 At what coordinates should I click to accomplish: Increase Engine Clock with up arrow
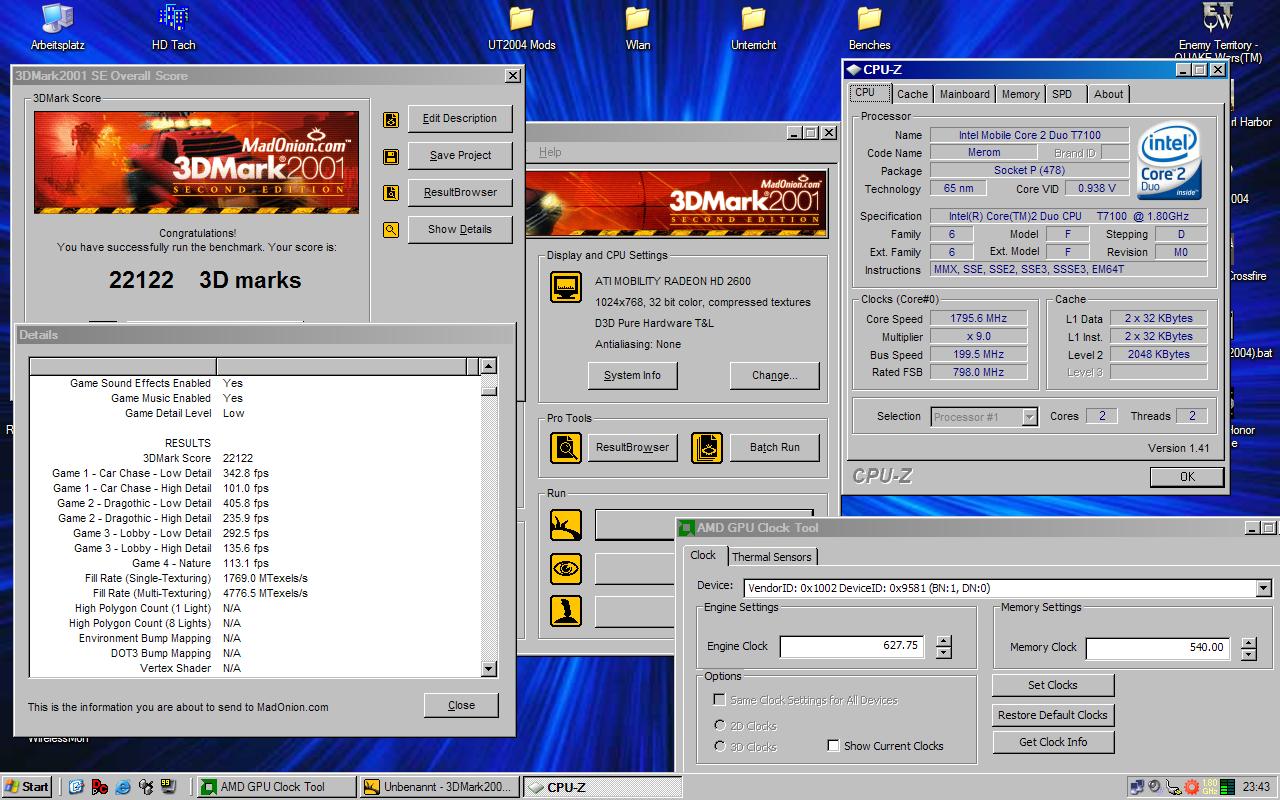tap(943, 641)
